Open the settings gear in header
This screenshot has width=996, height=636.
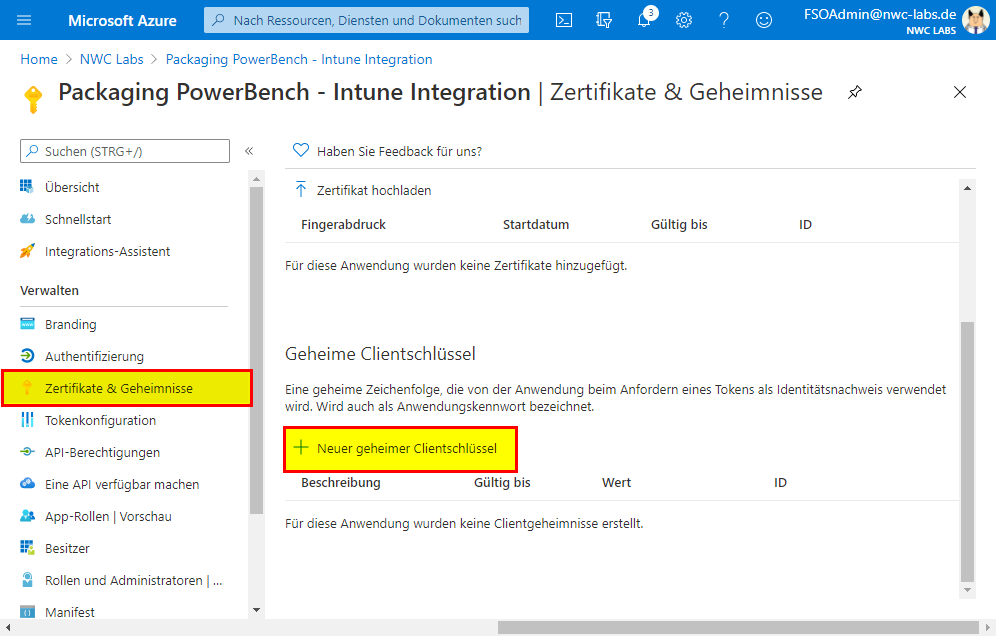coord(684,20)
